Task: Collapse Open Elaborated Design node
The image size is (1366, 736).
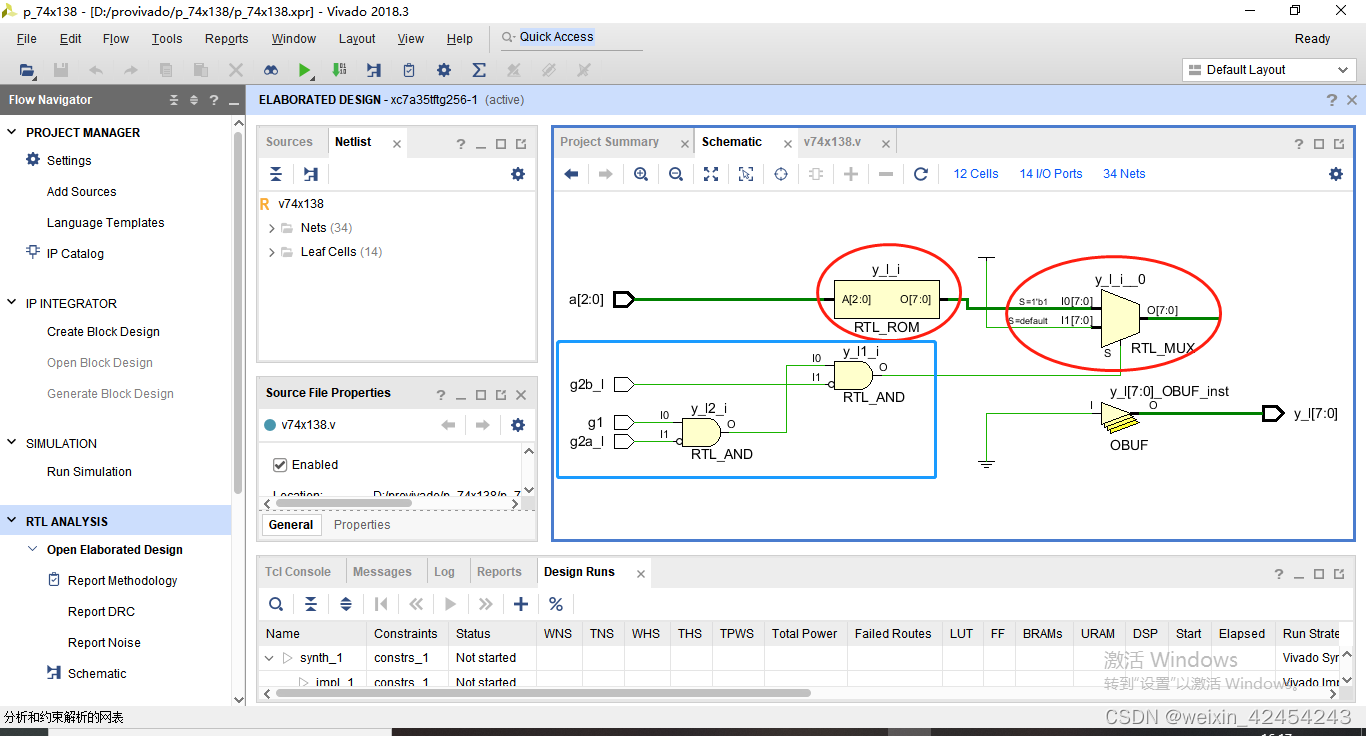Action: coord(33,549)
